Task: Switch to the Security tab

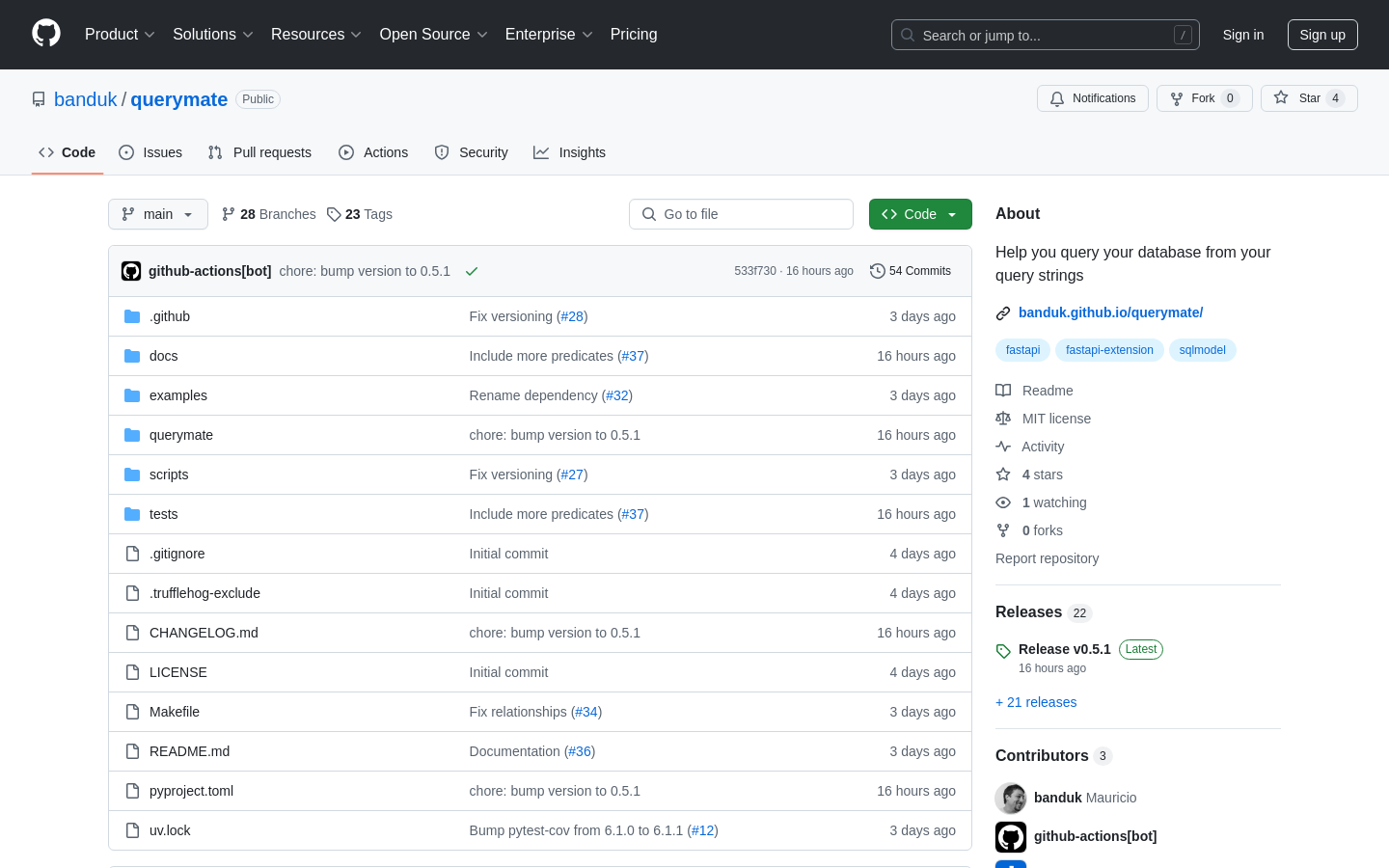Action: (471, 152)
